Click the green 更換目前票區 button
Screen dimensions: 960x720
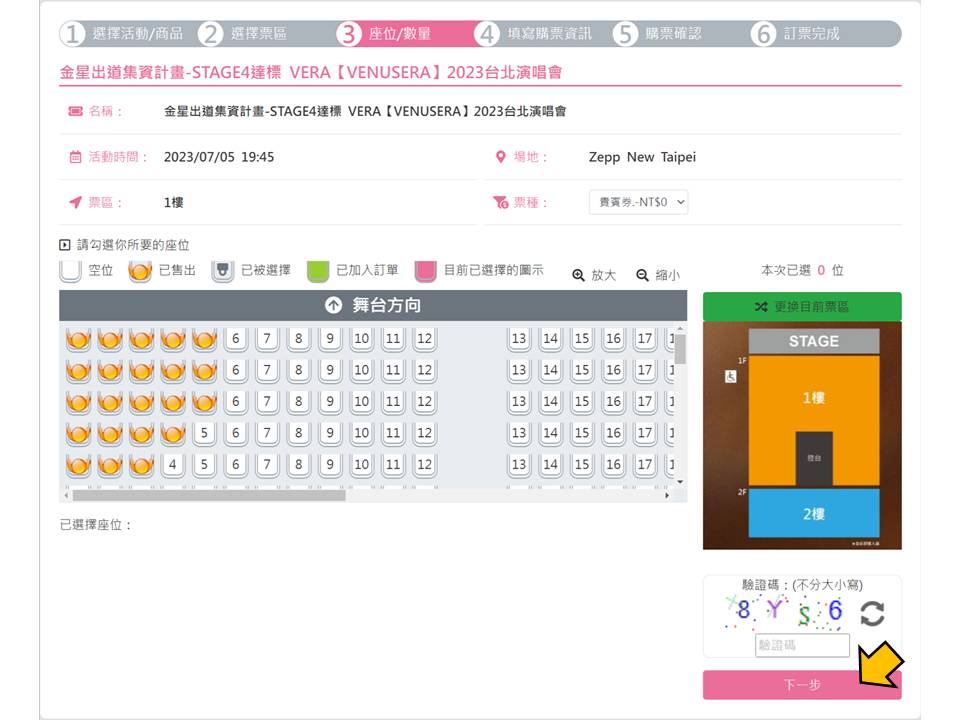pyautogui.click(x=801, y=307)
